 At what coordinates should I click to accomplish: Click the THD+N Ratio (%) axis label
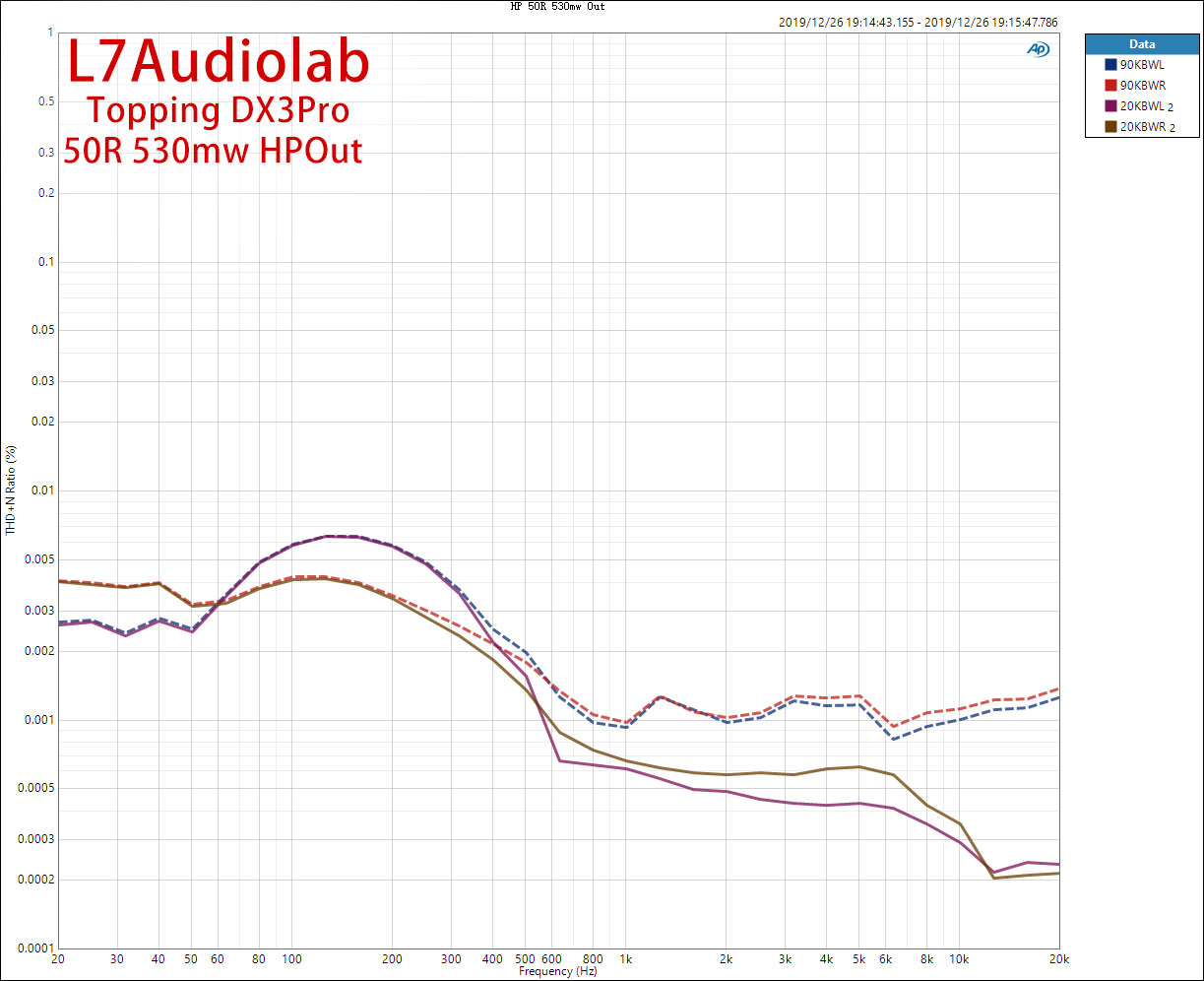11,490
